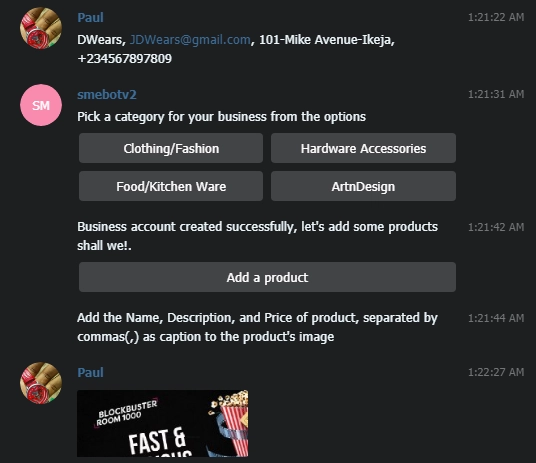The image size is (536, 463).
Task: Click the 1:21:42 AM timestamp
Action: click(496, 227)
